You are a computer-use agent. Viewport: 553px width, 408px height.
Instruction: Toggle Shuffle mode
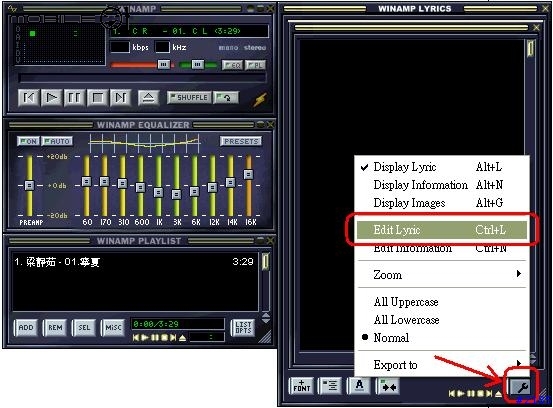click(x=189, y=98)
